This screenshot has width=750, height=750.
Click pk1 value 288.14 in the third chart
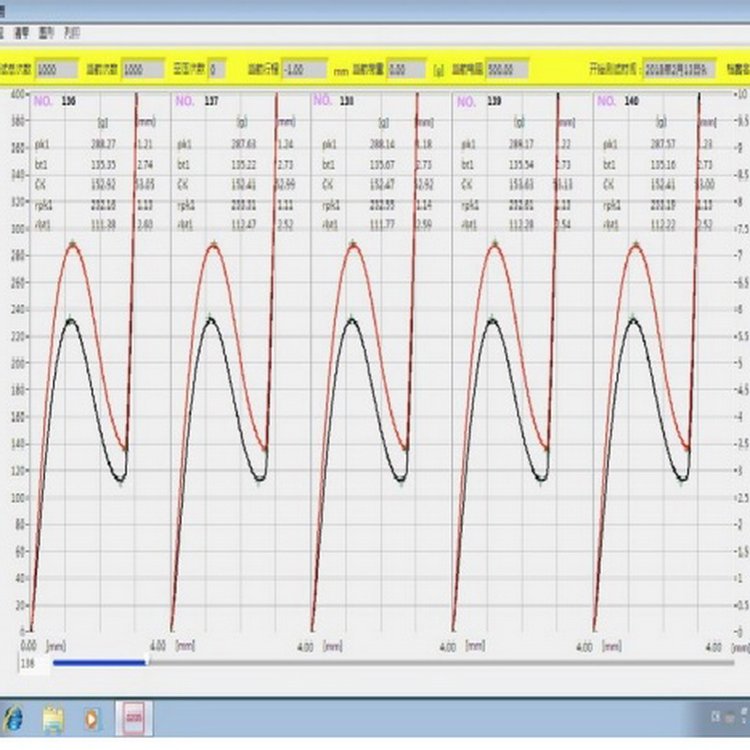[383, 144]
